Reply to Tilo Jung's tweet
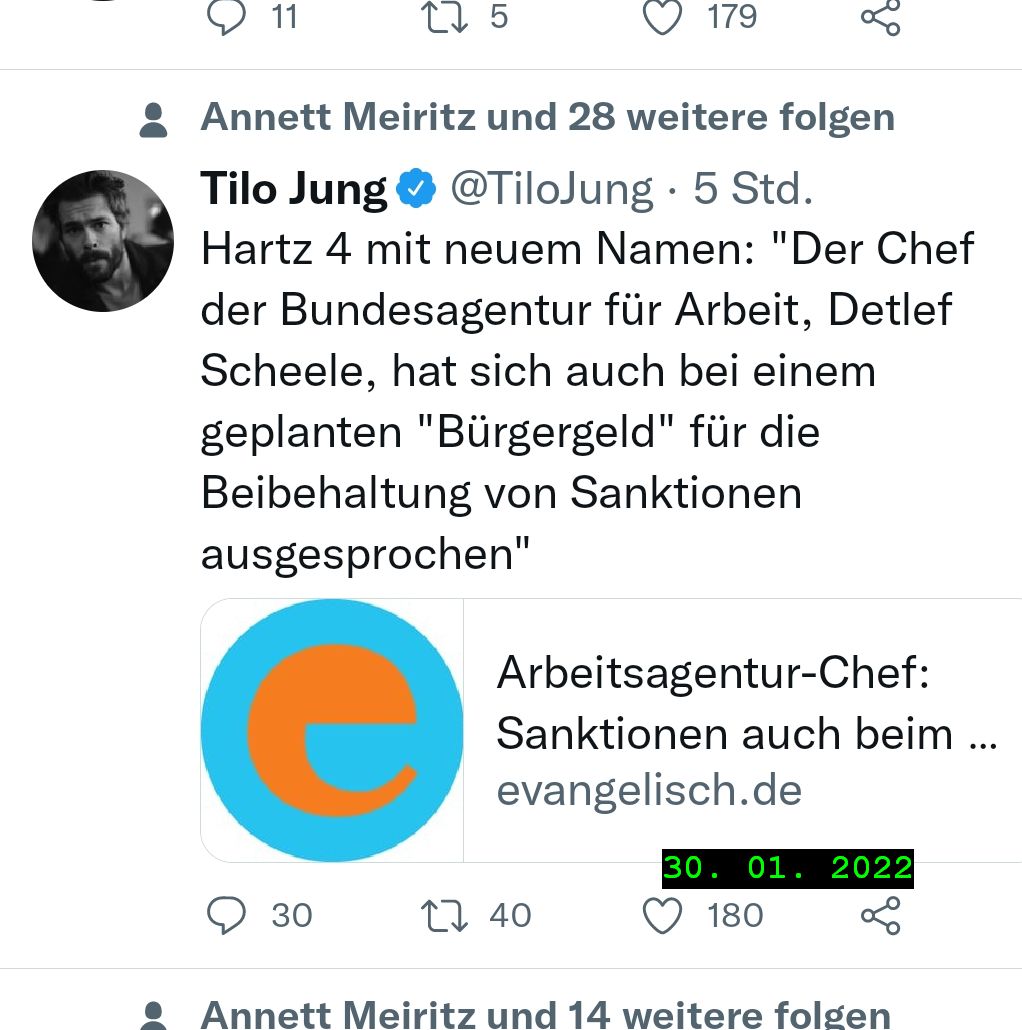The width and height of the screenshot is (1022, 1030). tap(227, 915)
